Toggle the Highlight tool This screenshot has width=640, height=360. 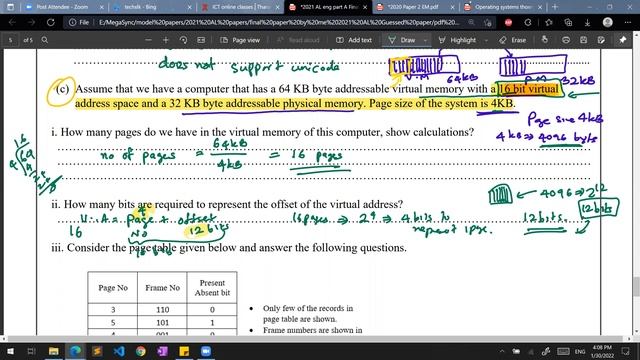click(x=457, y=40)
